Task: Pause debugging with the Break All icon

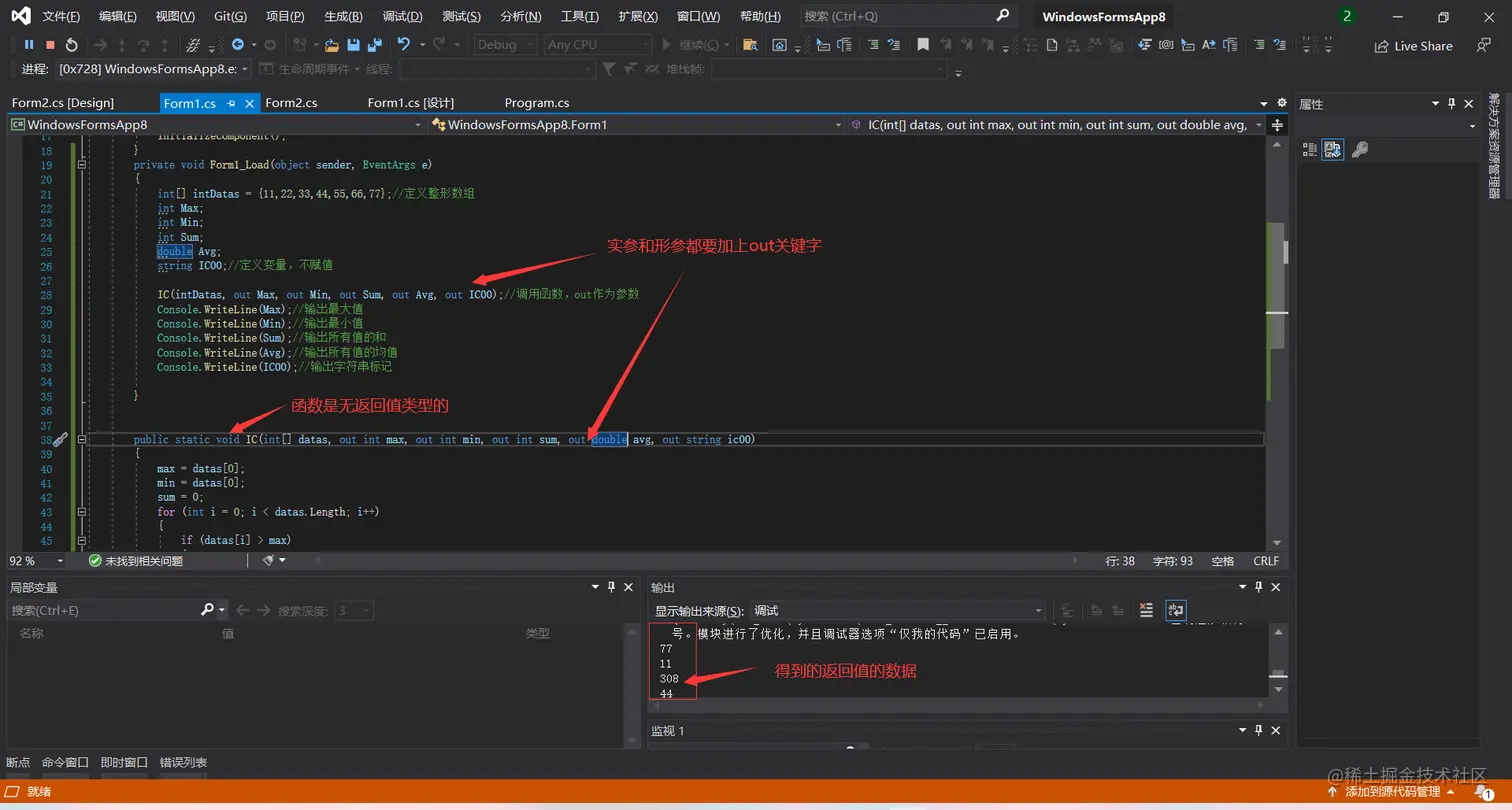Action: tap(29, 45)
